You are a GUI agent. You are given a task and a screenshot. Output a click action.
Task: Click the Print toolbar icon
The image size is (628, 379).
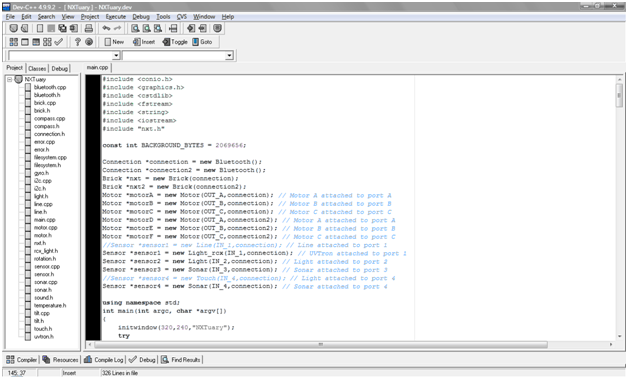coord(89,28)
